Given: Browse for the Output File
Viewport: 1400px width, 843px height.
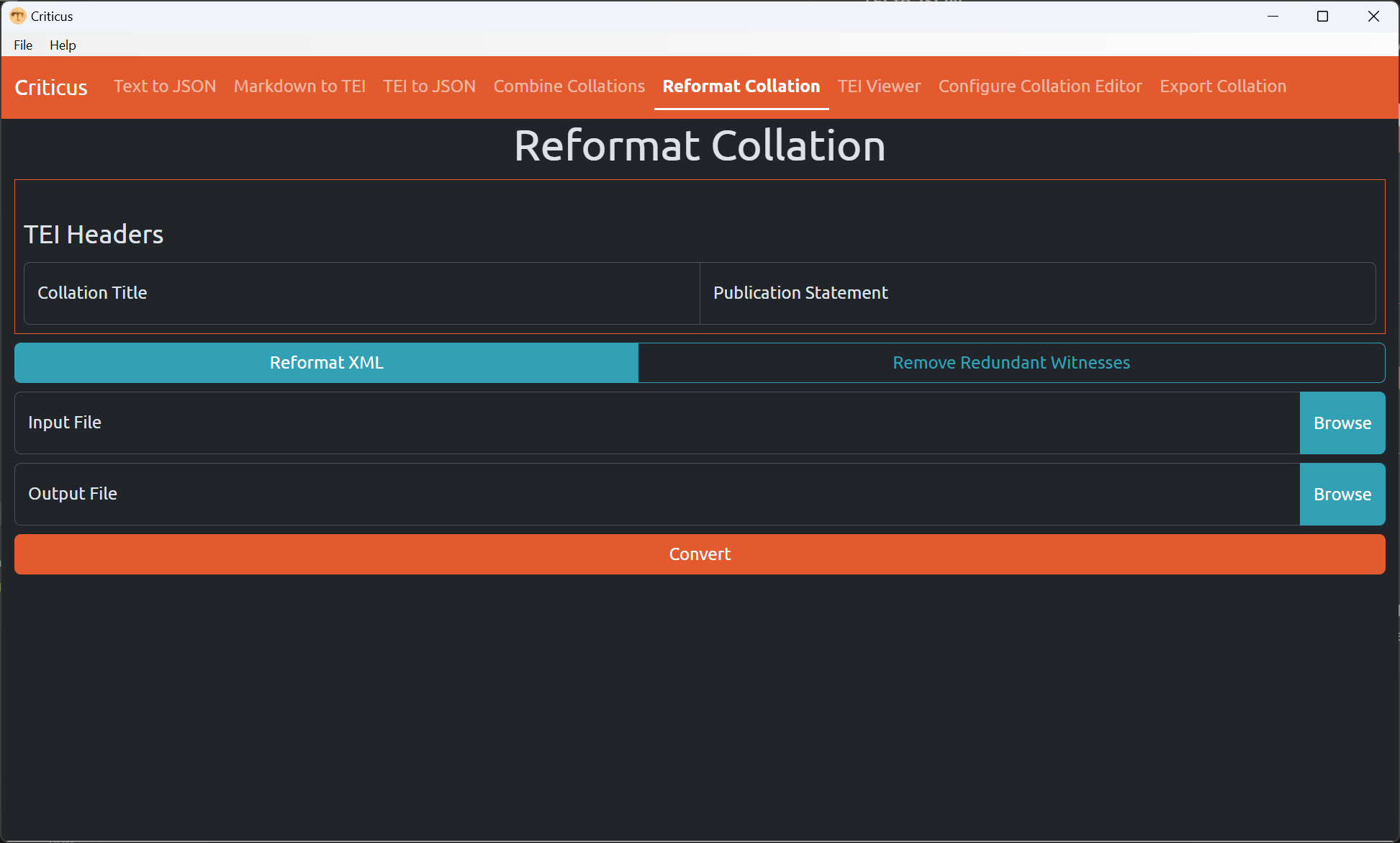Looking at the screenshot, I should pyautogui.click(x=1342, y=494).
